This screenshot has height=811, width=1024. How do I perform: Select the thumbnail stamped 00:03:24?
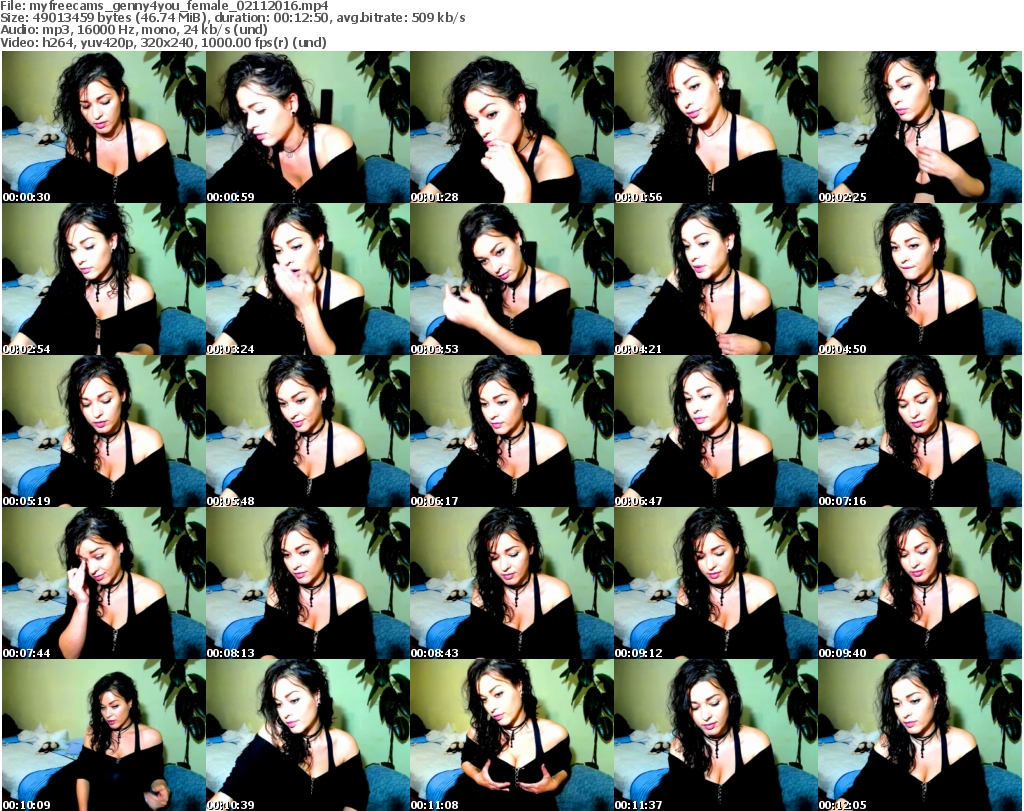coord(308,279)
